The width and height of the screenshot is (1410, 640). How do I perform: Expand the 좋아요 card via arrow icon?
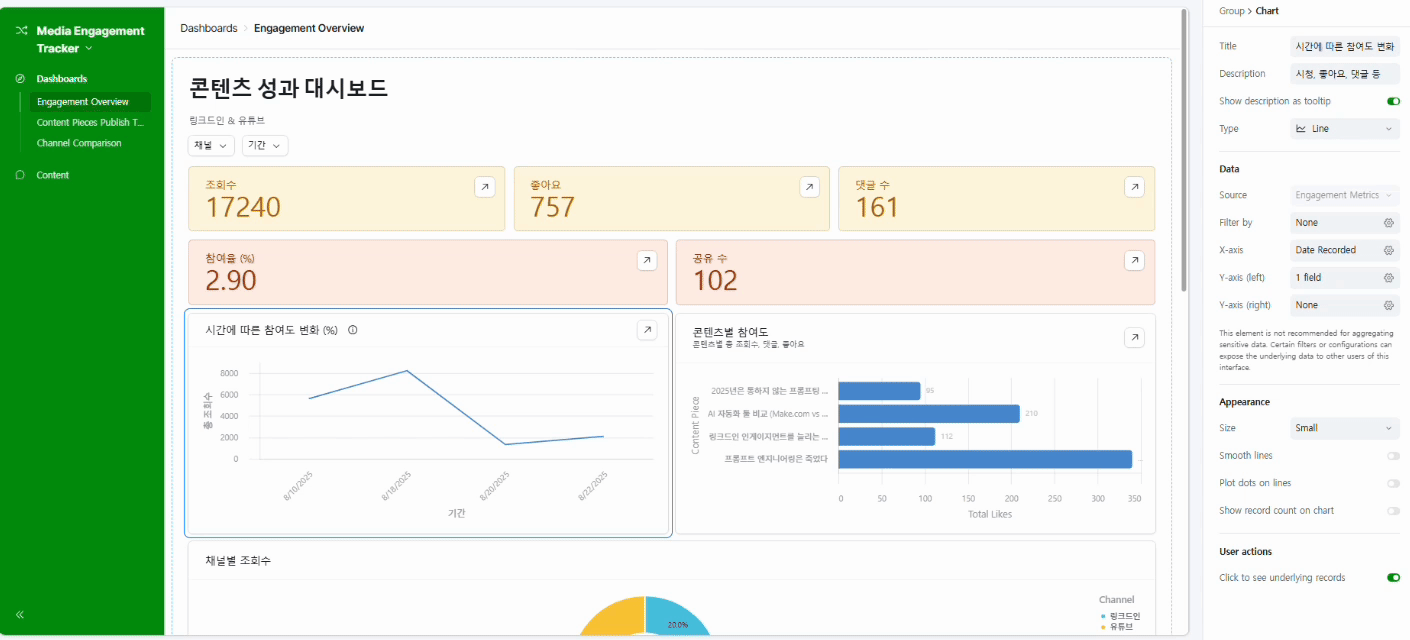tap(809, 187)
